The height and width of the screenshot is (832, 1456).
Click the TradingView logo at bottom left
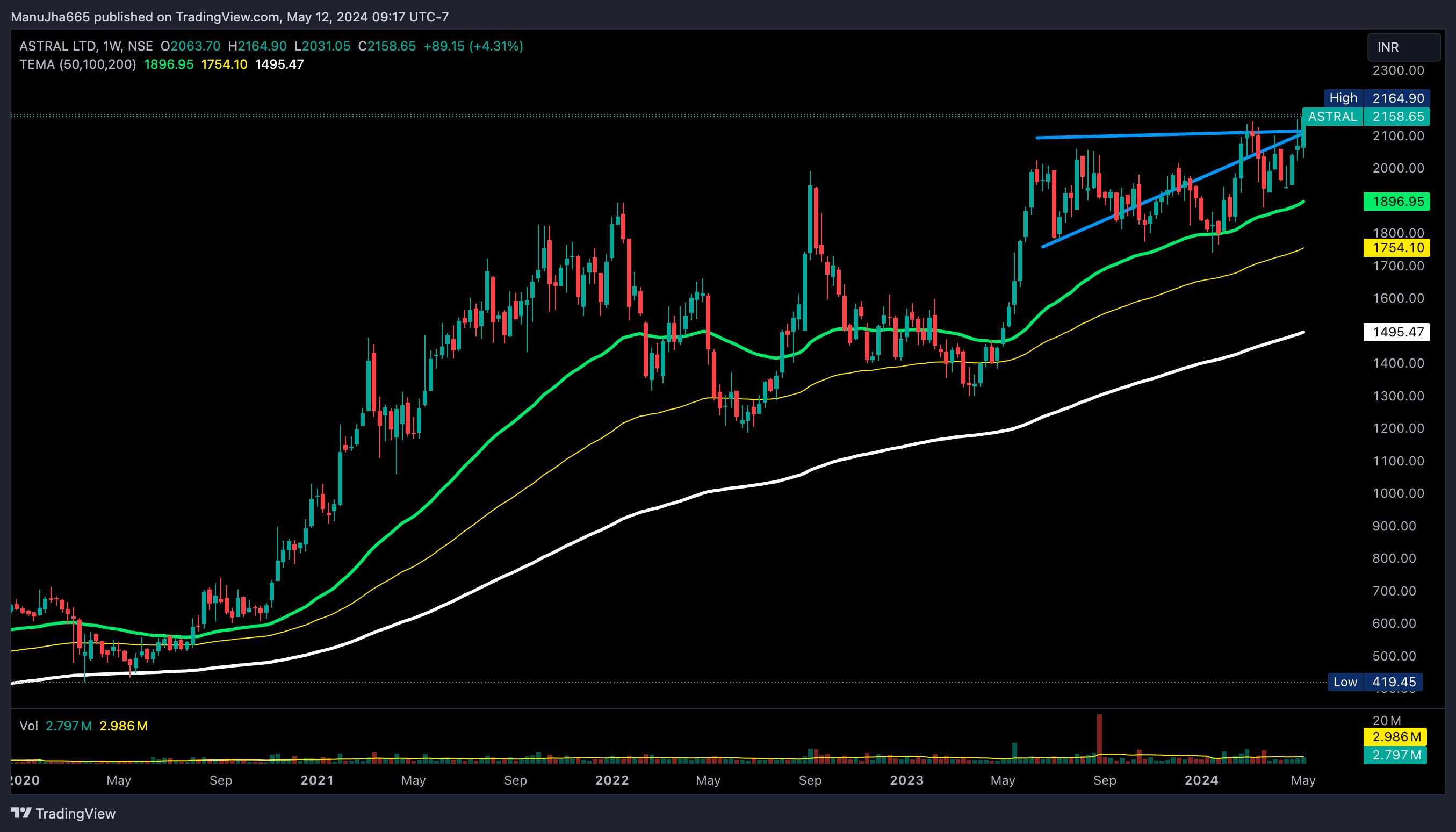pyautogui.click(x=63, y=813)
